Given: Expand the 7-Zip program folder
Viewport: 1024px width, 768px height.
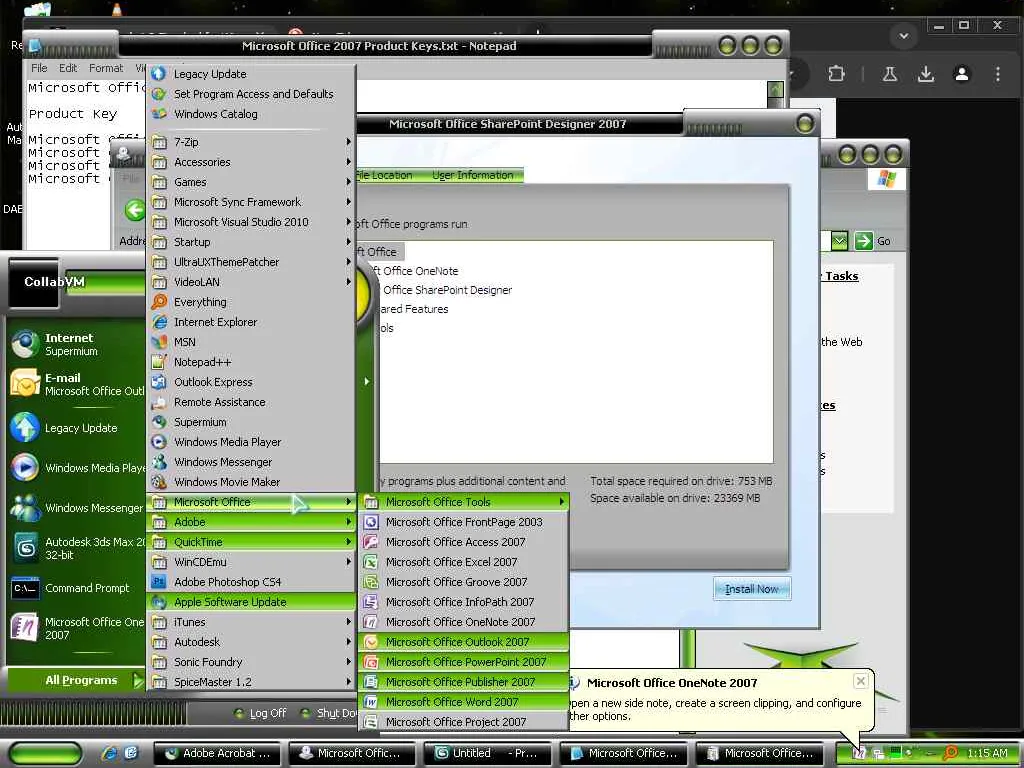Looking at the screenshot, I should click(251, 142).
